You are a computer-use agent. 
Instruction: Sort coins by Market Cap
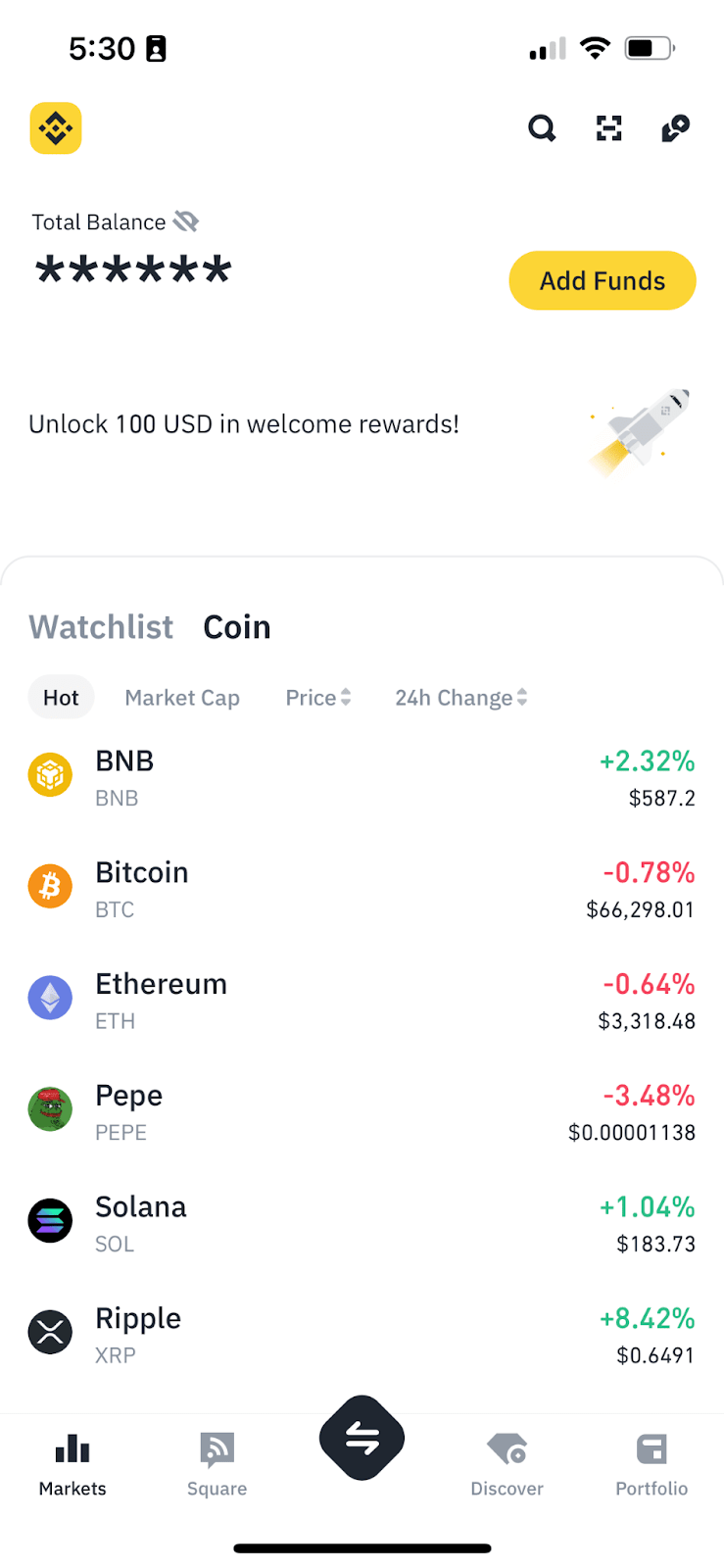pos(182,698)
